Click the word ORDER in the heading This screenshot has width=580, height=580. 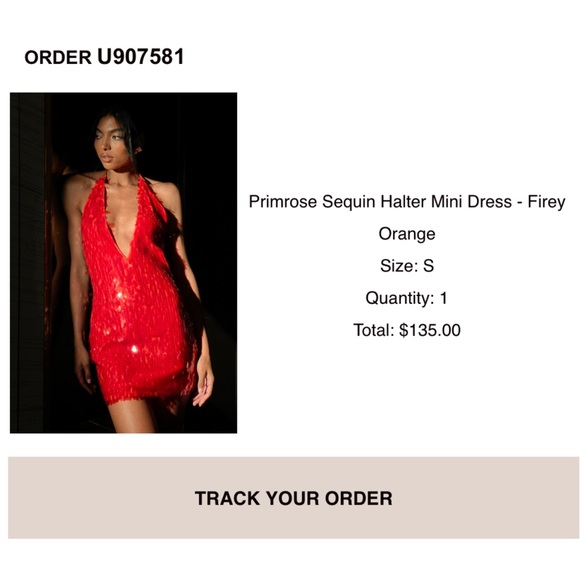click(x=58, y=57)
